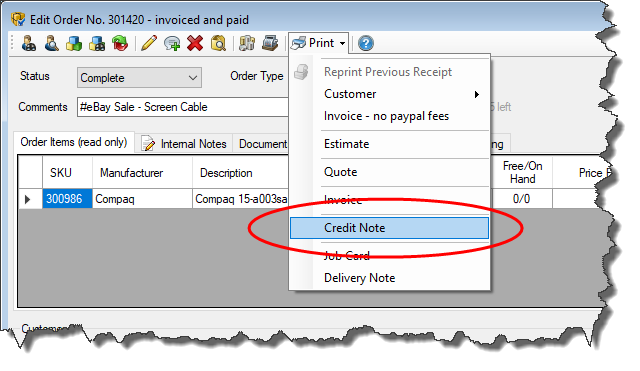Click the customer binoculars icon in toolbar

29,43
